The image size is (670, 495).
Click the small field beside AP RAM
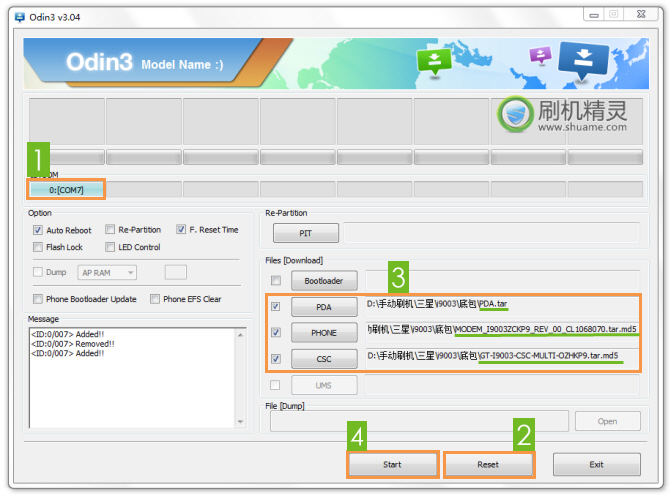176,272
